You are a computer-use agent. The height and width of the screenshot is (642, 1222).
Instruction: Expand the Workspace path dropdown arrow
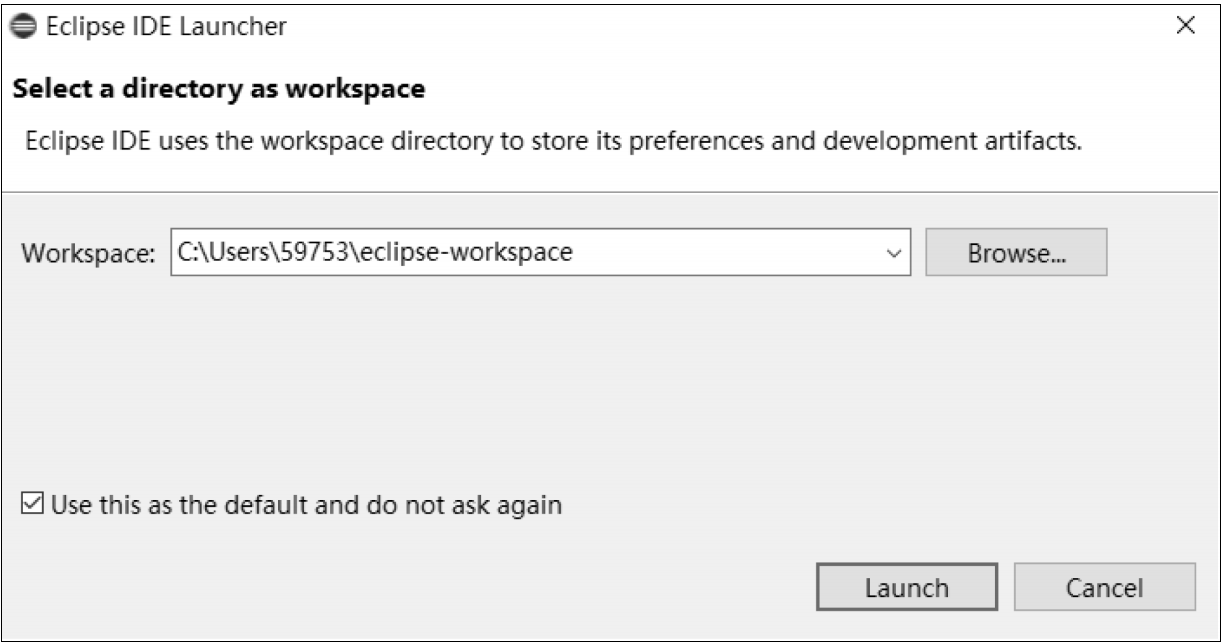click(894, 254)
